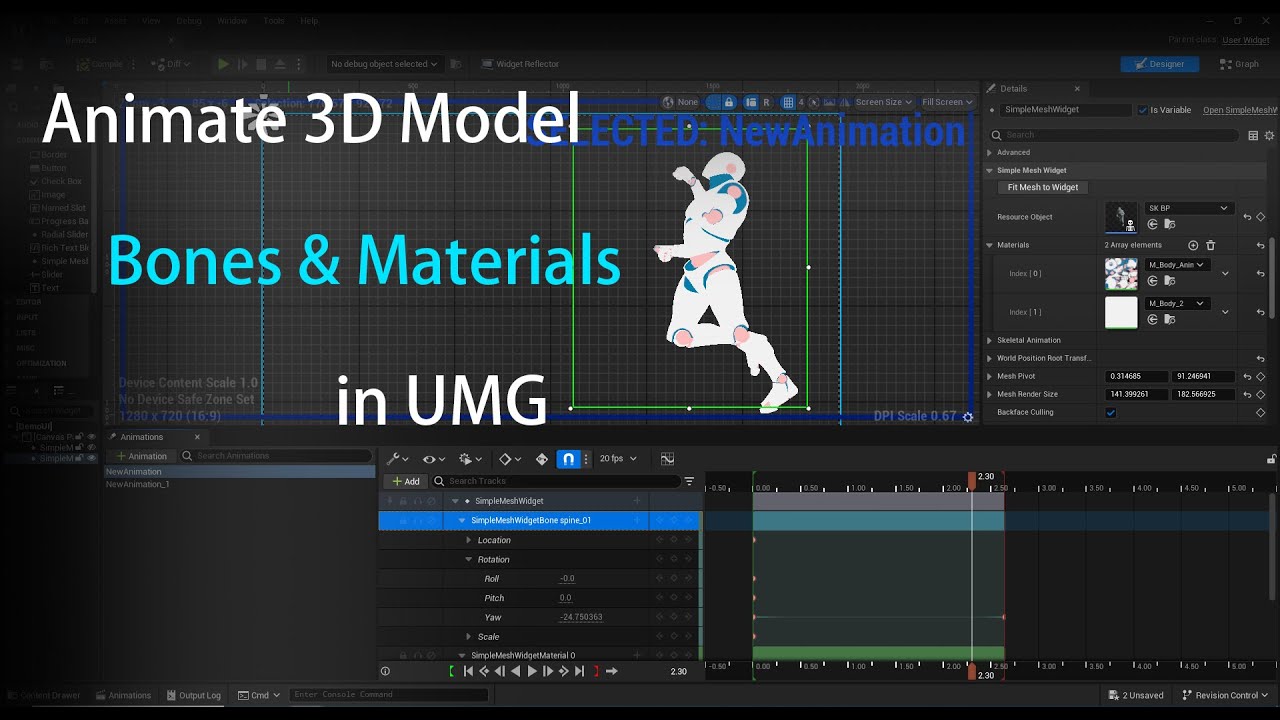
Task: Jump to start of playback range
Action: [467, 672]
